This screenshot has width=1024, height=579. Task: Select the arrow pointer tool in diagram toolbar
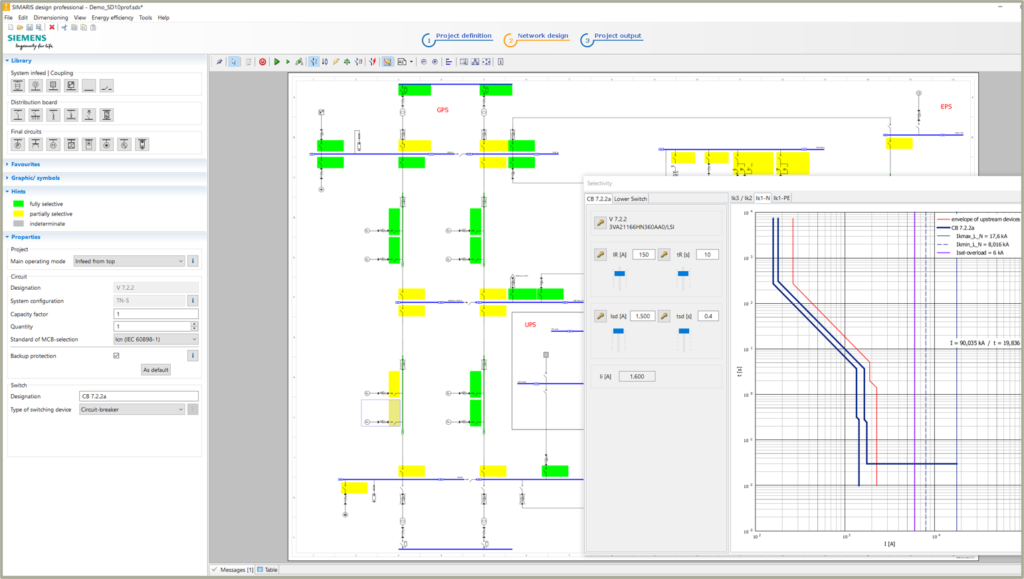point(234,62)
